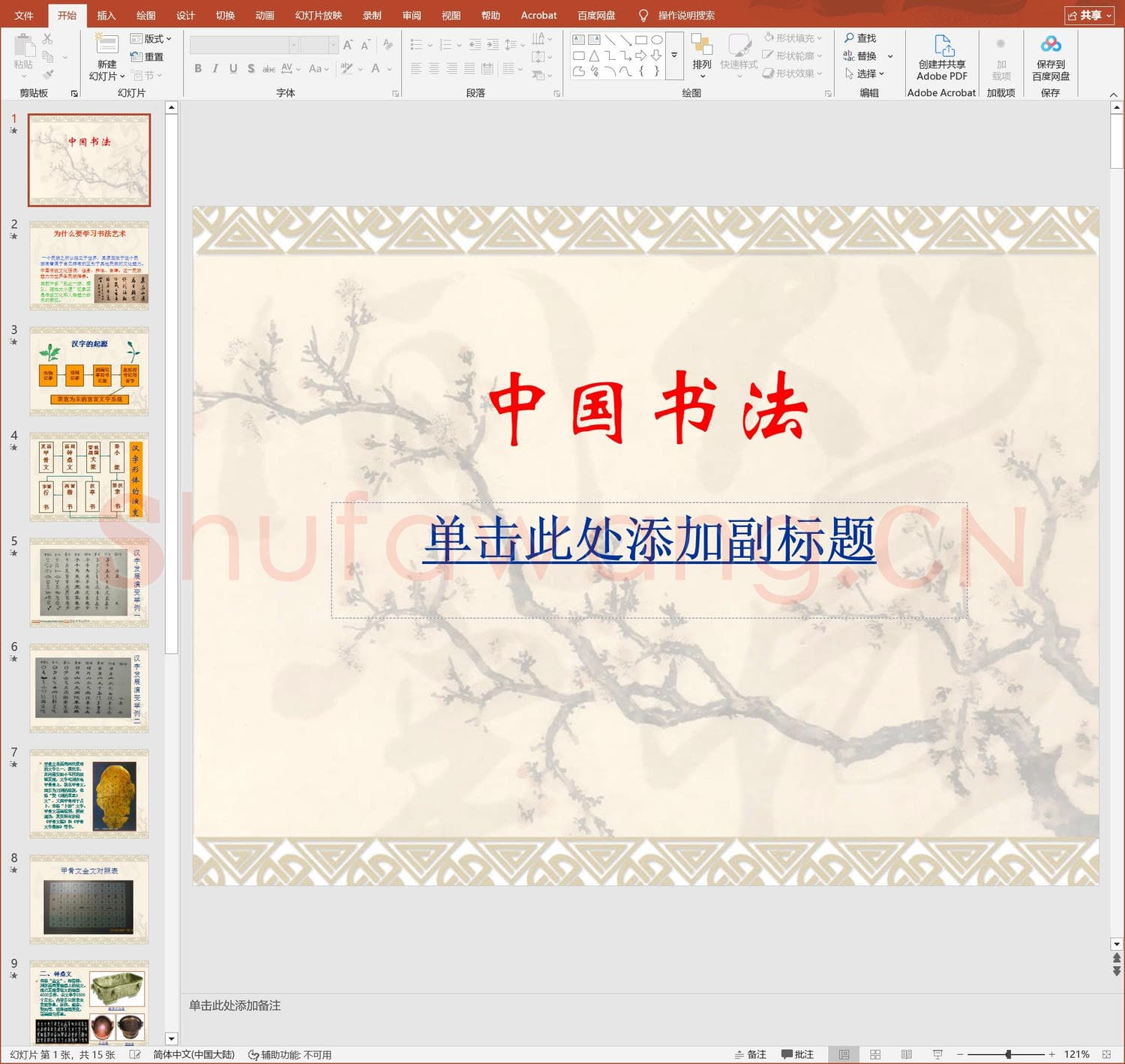Click the font color A button
This screenshot has height=1064, width=1125.
(376, 68)
